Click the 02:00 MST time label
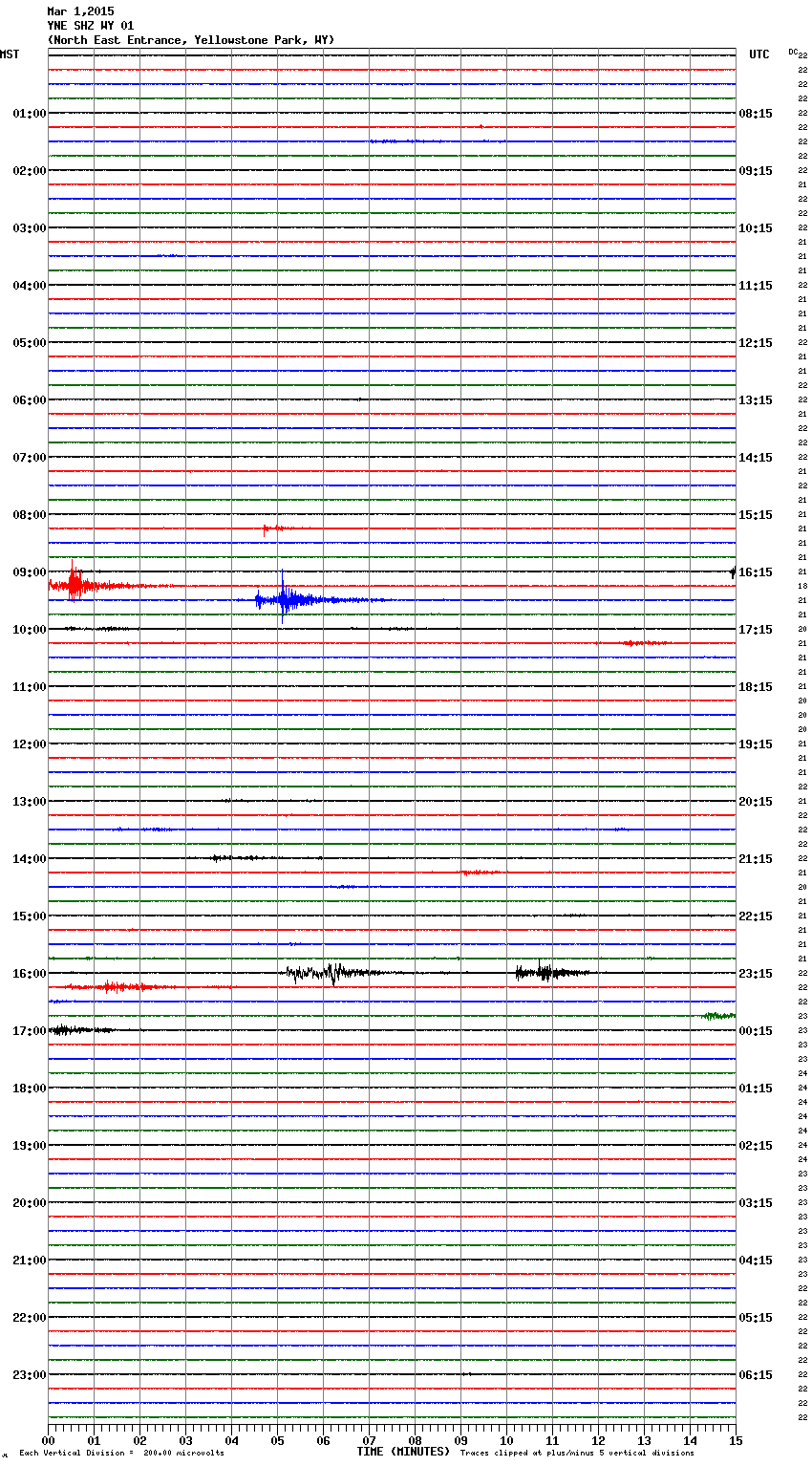Screen dimensions: 812x1466 point(29,171)
